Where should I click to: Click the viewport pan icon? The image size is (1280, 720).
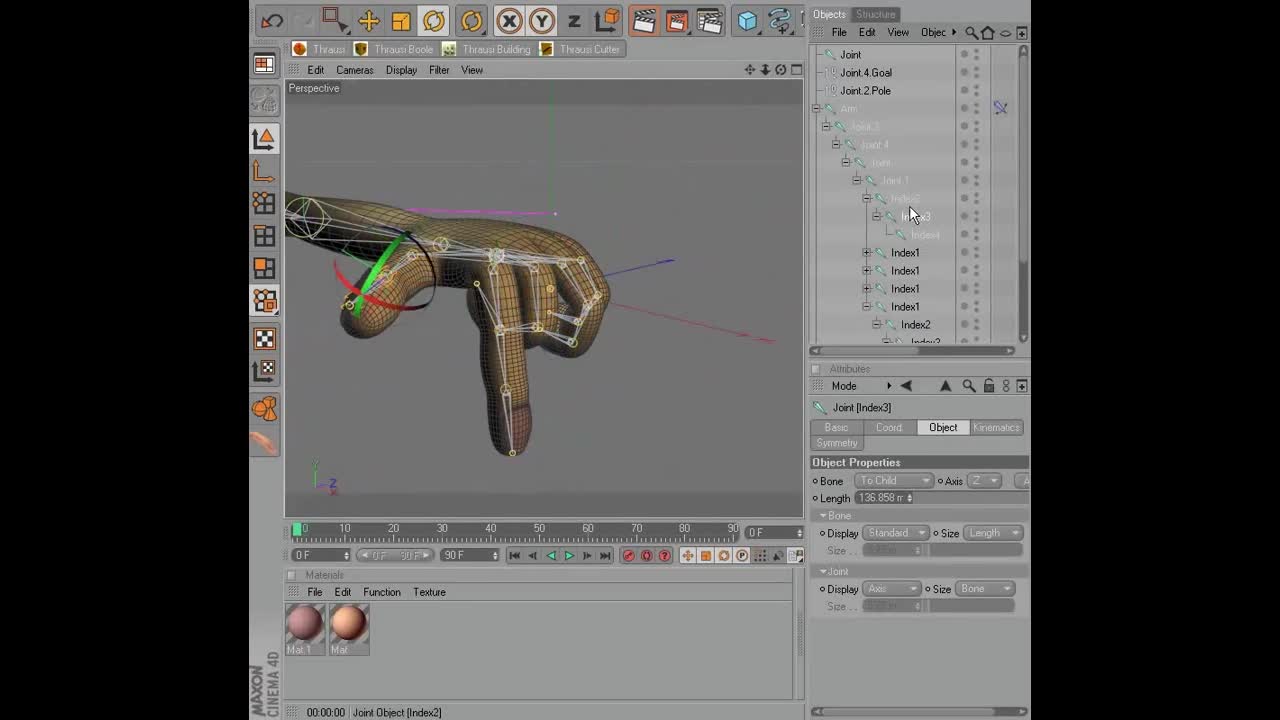[x=749, y=70]
